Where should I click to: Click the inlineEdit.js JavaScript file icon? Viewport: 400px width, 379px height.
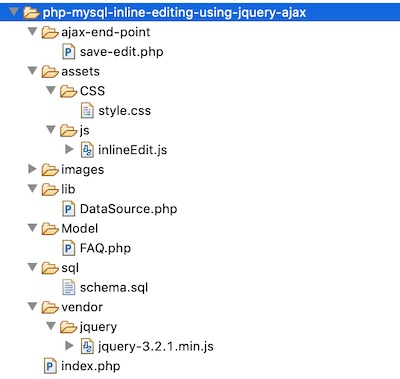click(x=87, y=150)
